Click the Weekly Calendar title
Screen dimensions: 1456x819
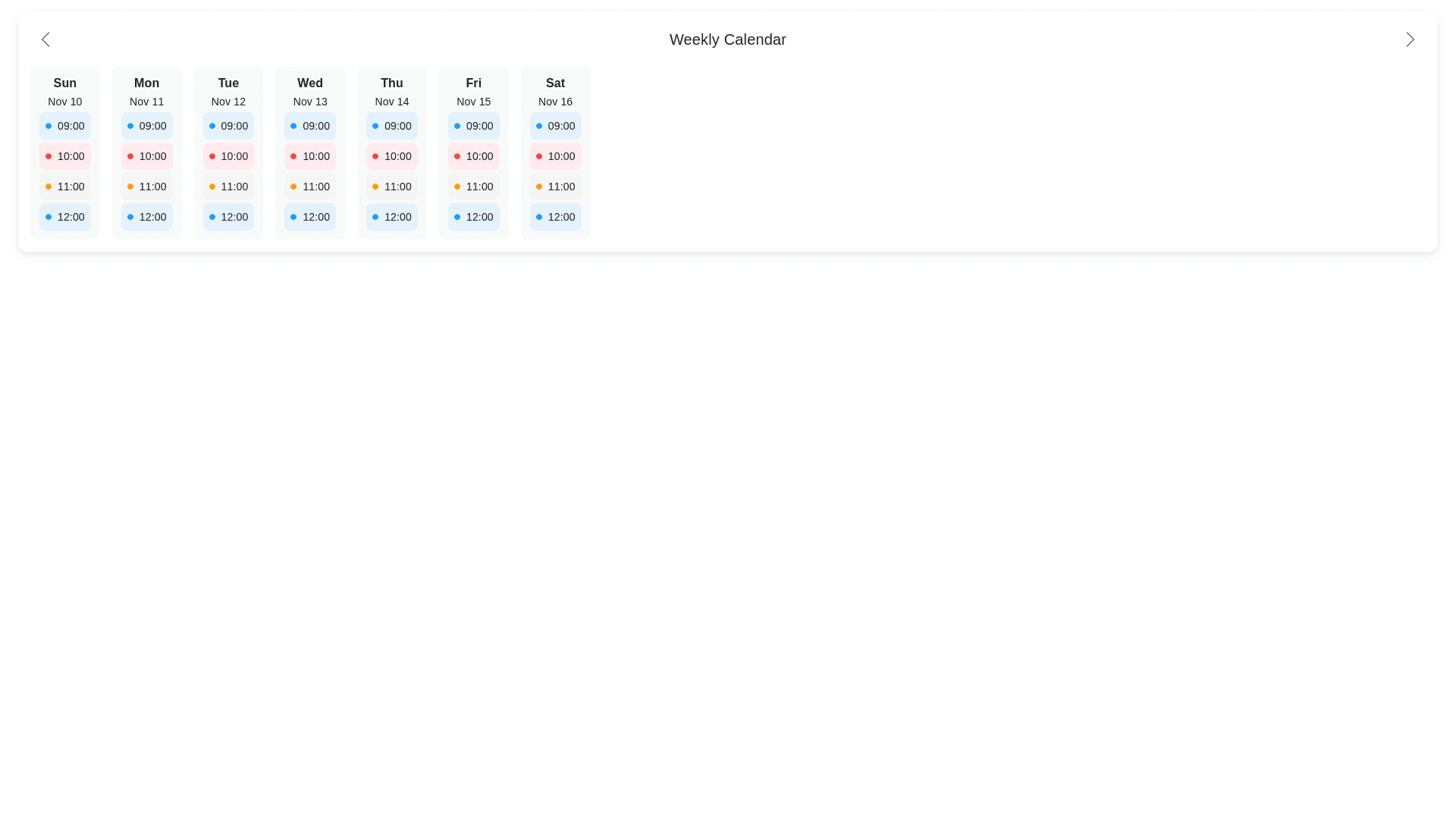pos(726,39)
